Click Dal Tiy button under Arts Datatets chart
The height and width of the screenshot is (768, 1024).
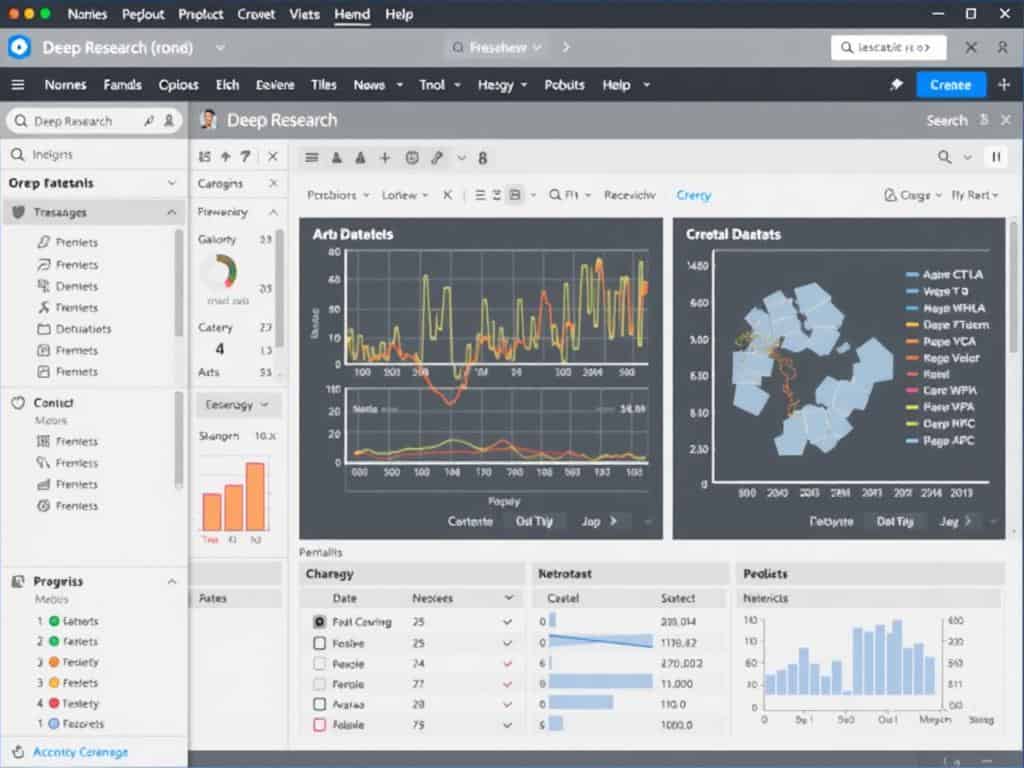pyautogui.click(x=534, y=521)
